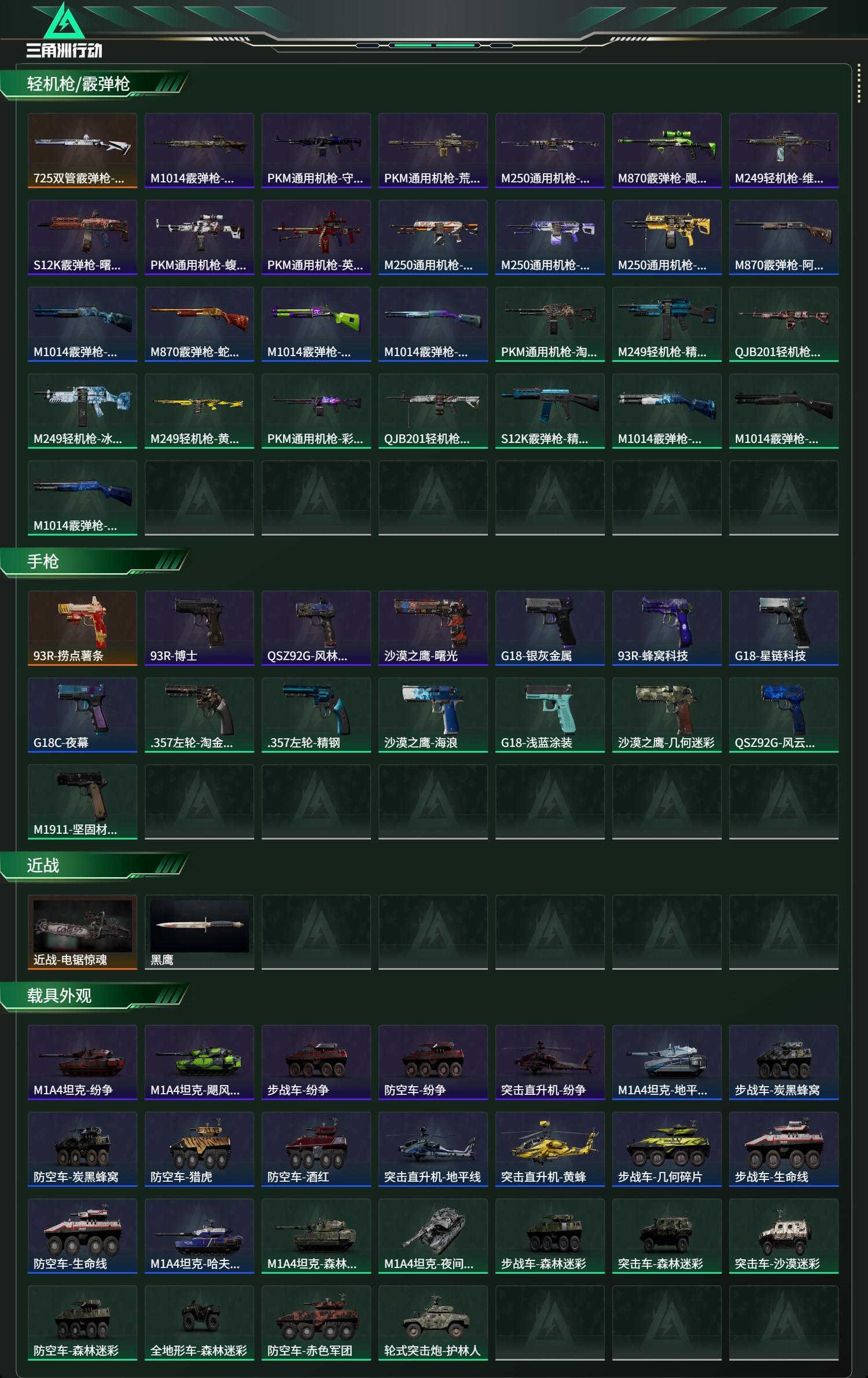Select the 沙漠之鹰-曙光 pistol skin
The image size is (868, 1378).
(x=433, y=628)
